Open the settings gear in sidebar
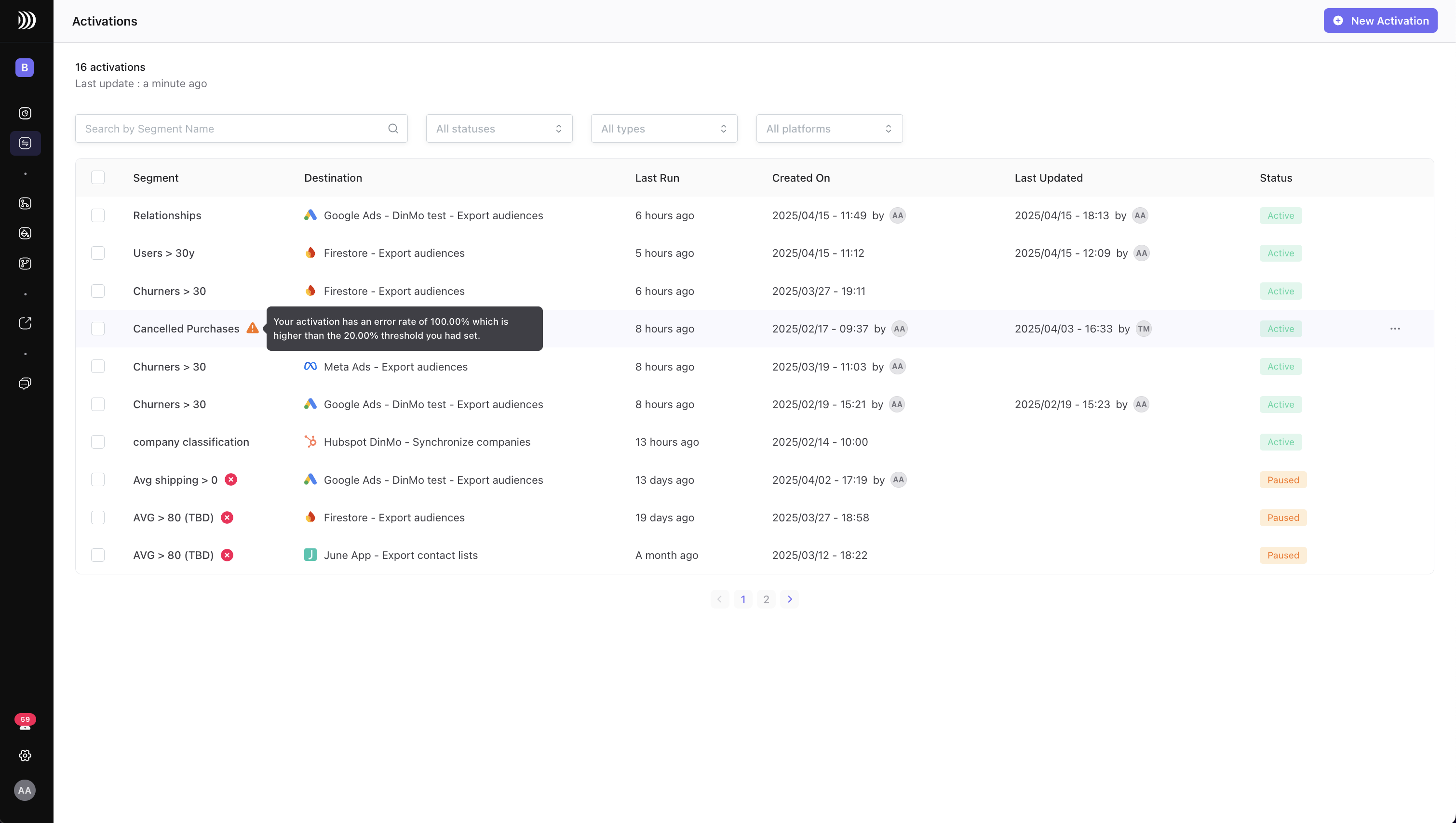The height and width of the screenshot is (823, 1456). tap(25, 755)
